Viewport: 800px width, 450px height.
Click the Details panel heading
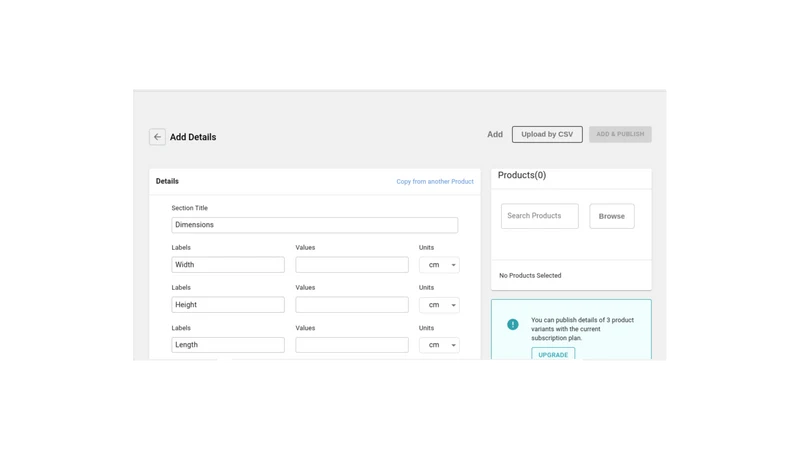click(167, 181)
